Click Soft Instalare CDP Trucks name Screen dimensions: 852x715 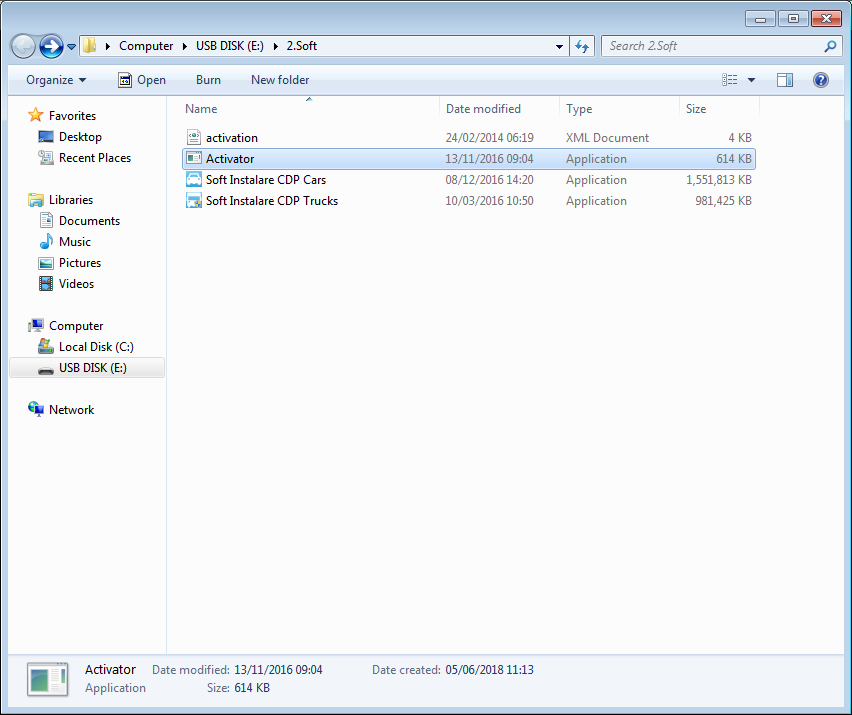pos(272,201)
